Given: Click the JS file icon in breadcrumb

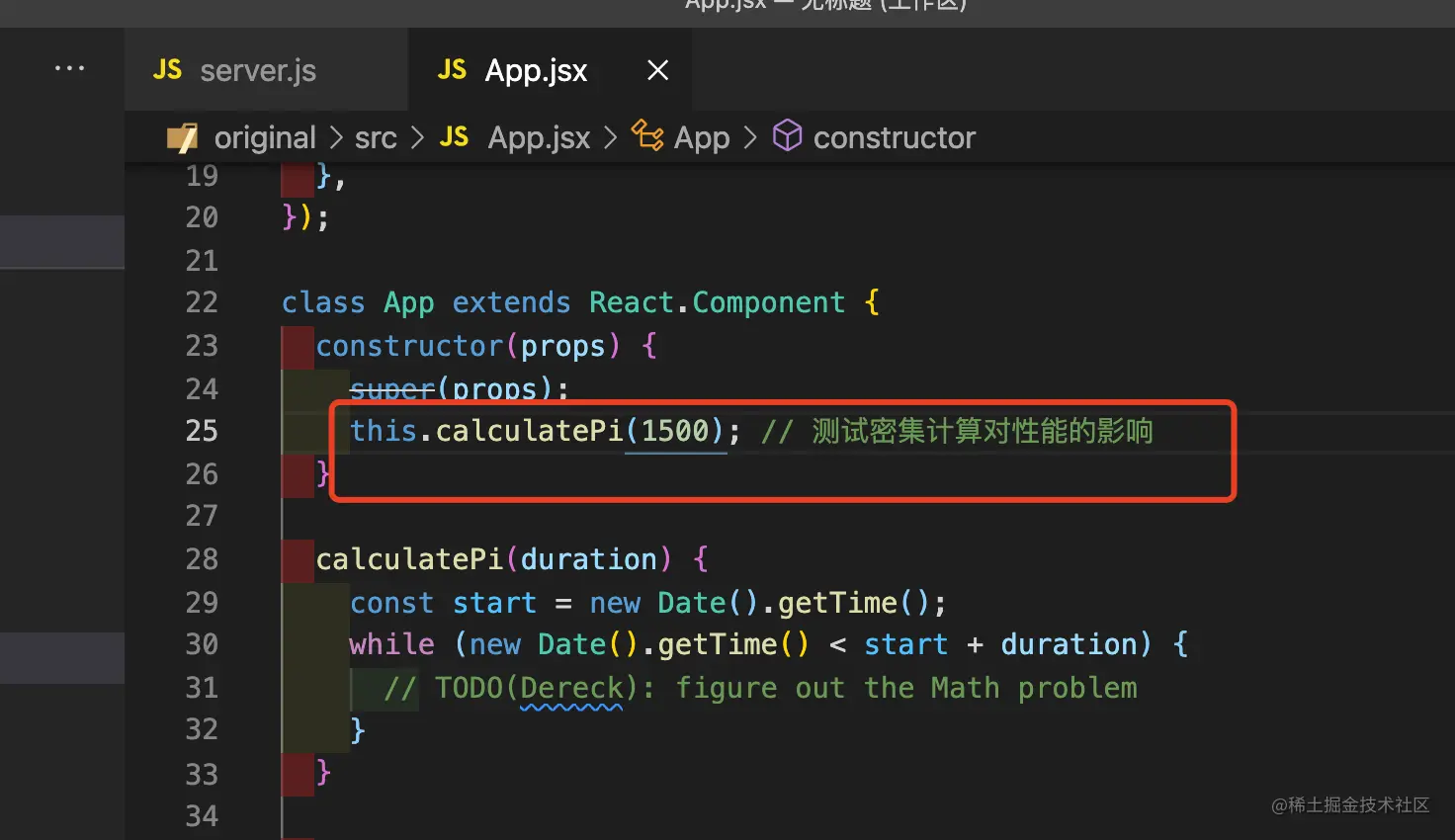Looking at the screenshot, I should [x=454, y=137].
